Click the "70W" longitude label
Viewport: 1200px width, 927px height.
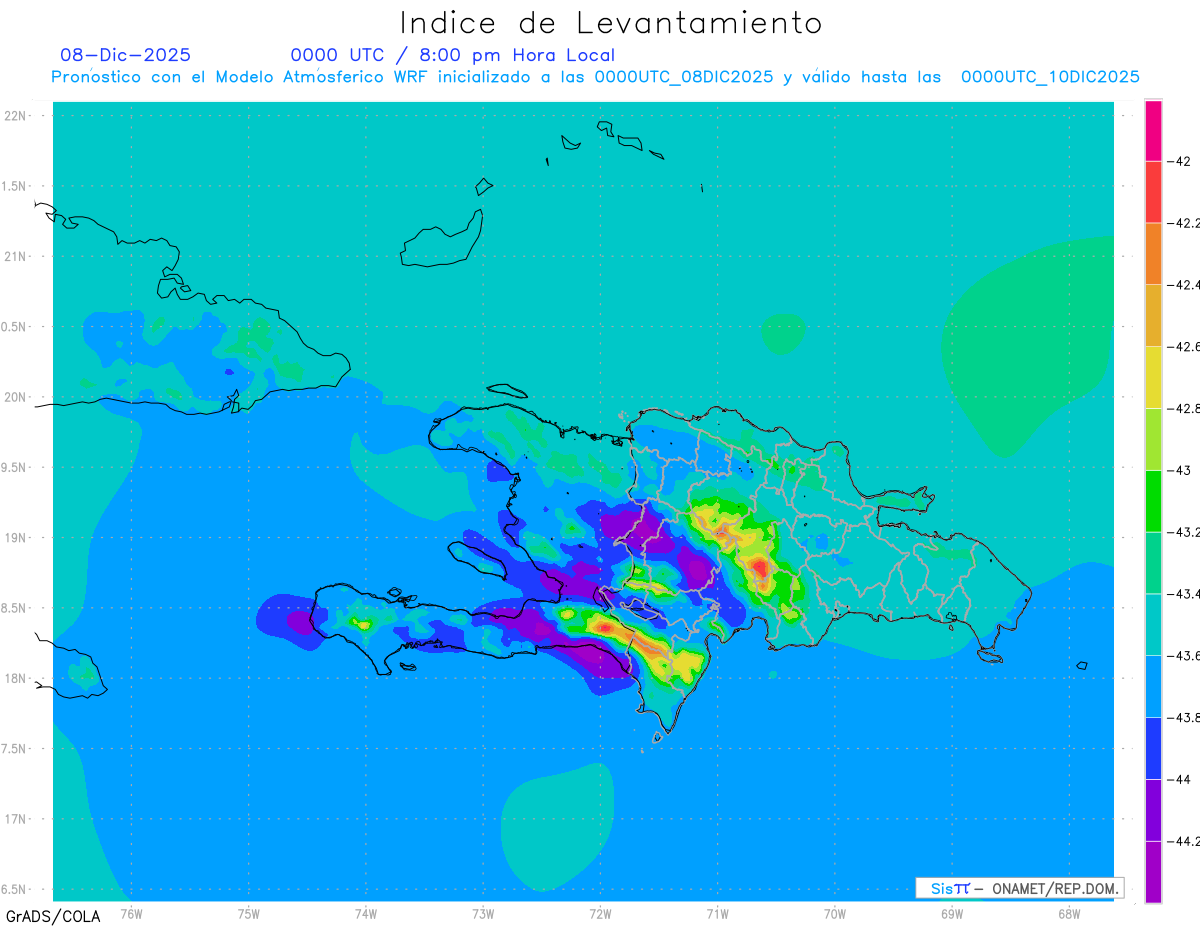coord(835,914)
